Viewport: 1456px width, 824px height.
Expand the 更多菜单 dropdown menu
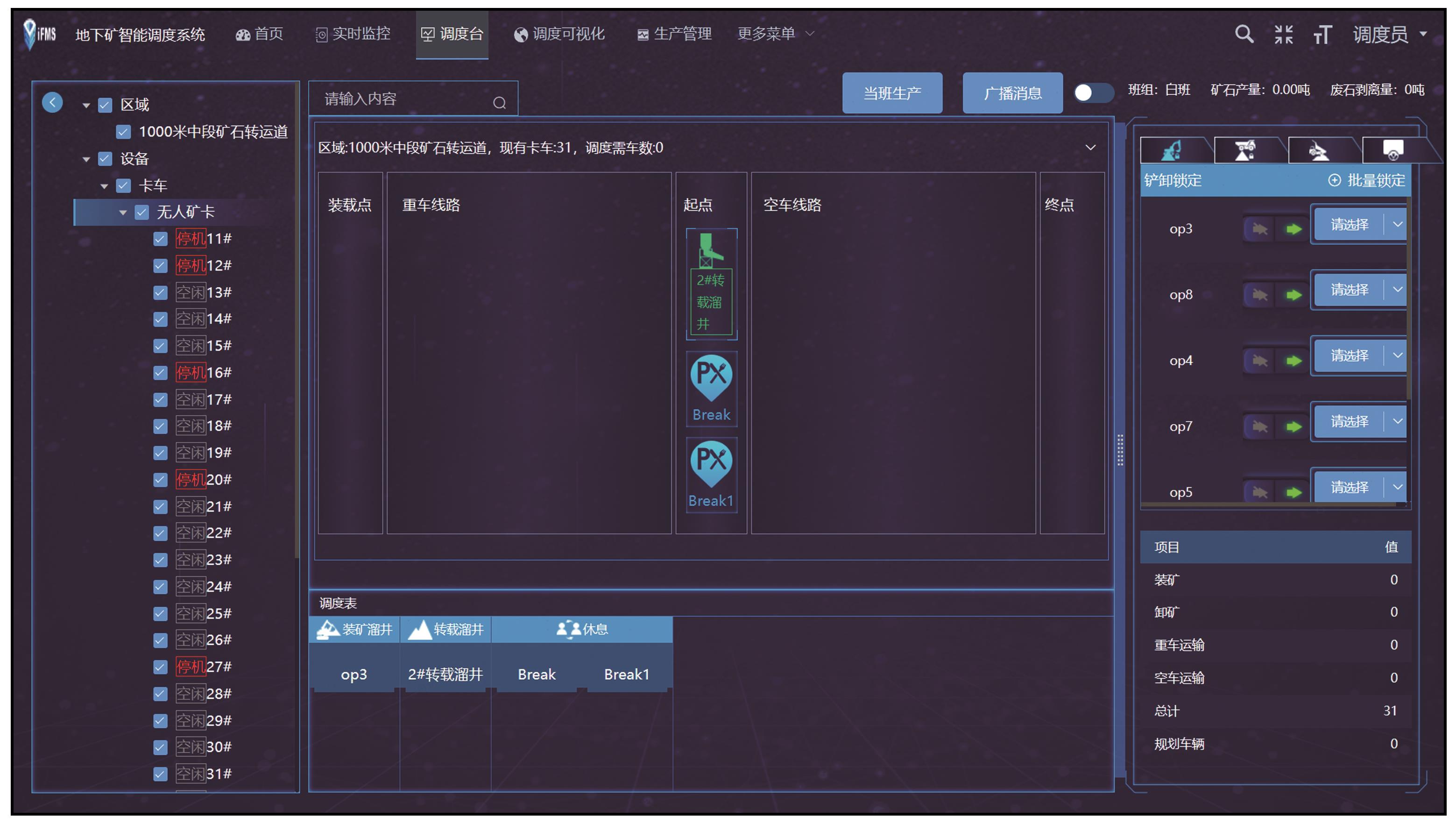click(776, 34)
